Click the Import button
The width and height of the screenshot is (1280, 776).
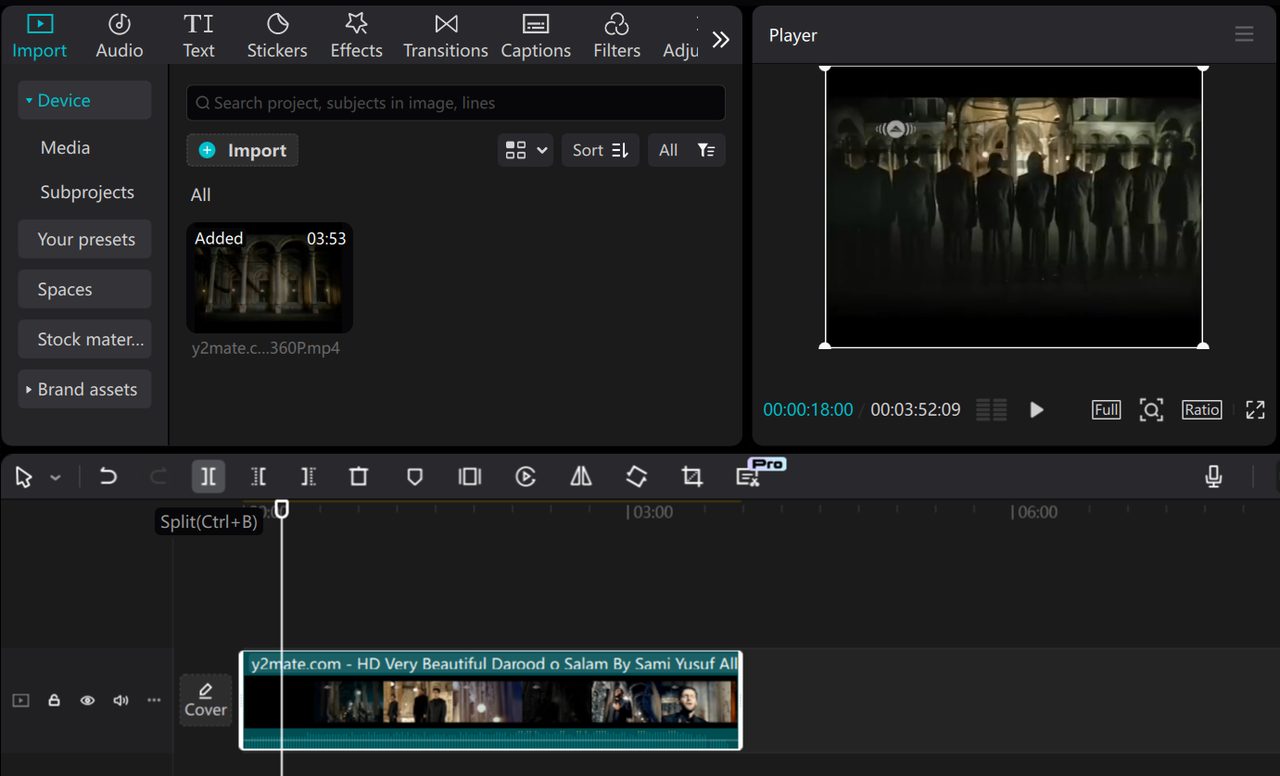(x=242, y=150)
